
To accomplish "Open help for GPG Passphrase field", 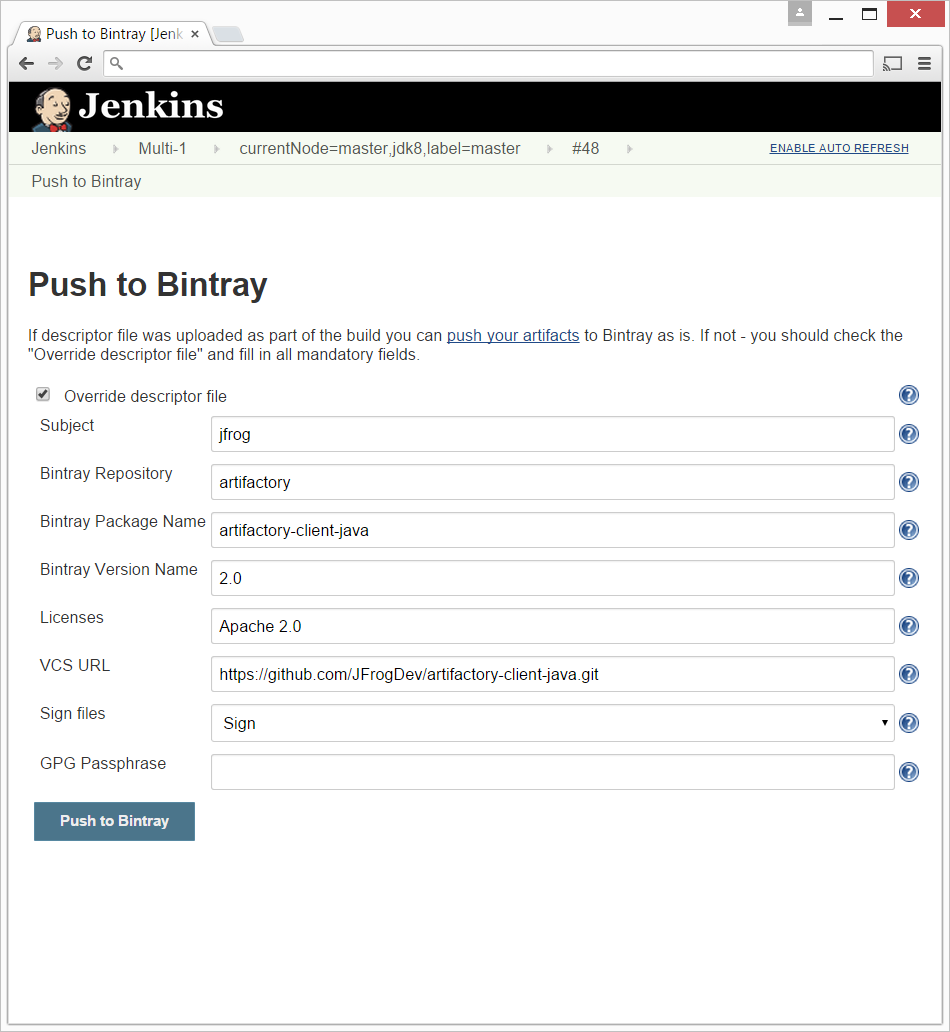I will point(908,772).
